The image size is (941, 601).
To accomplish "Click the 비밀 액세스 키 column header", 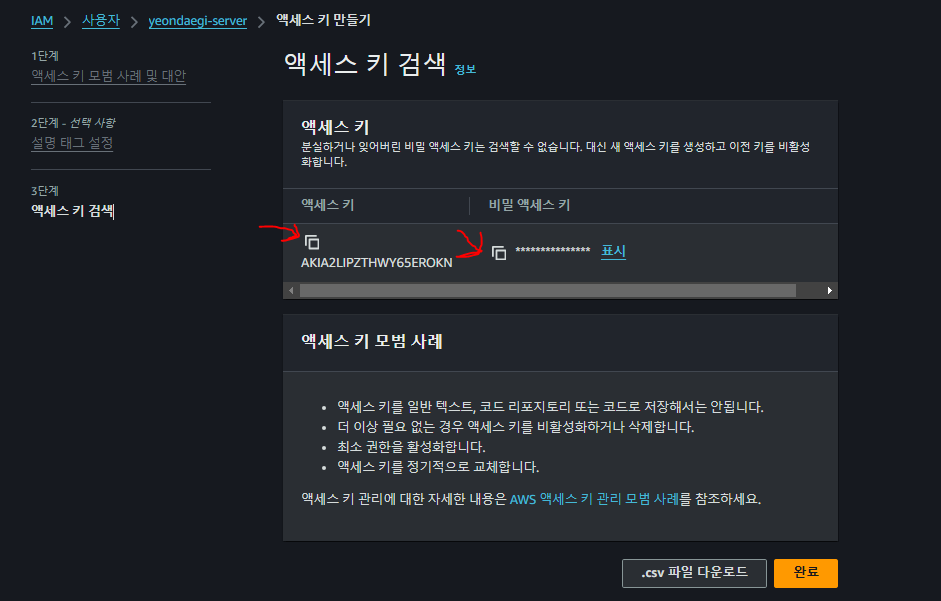I will (529, 205).
